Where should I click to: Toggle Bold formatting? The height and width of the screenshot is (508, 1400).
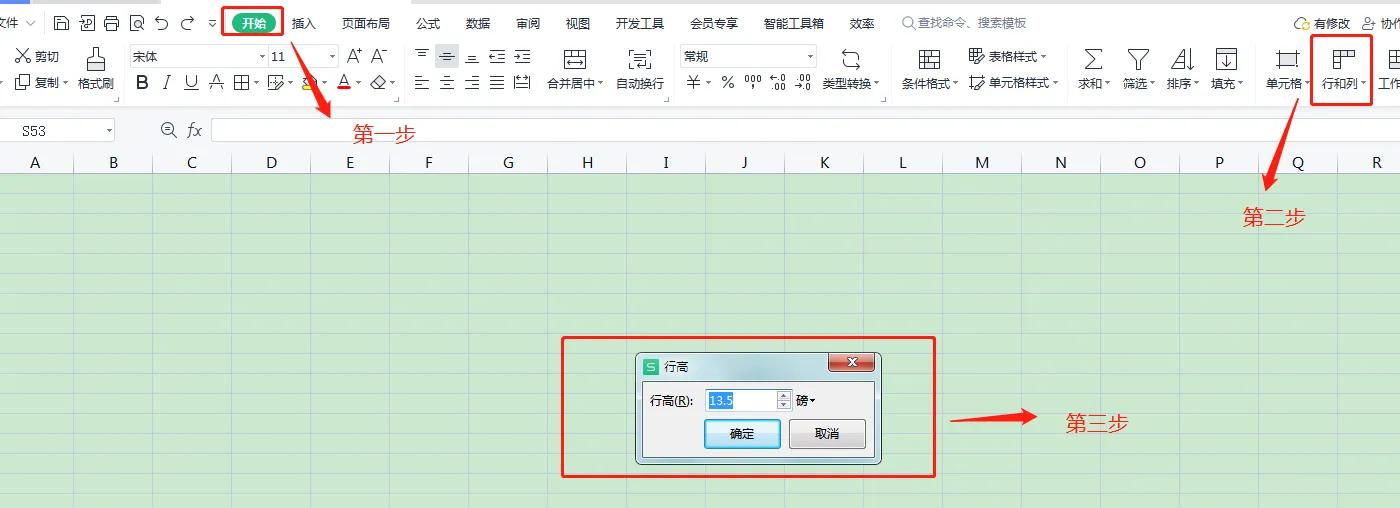142,83
